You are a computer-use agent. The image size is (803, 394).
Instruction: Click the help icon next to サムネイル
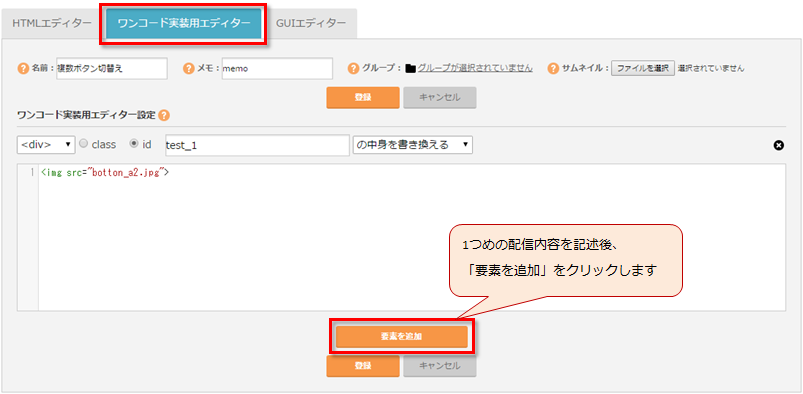(x=553, y=69)
